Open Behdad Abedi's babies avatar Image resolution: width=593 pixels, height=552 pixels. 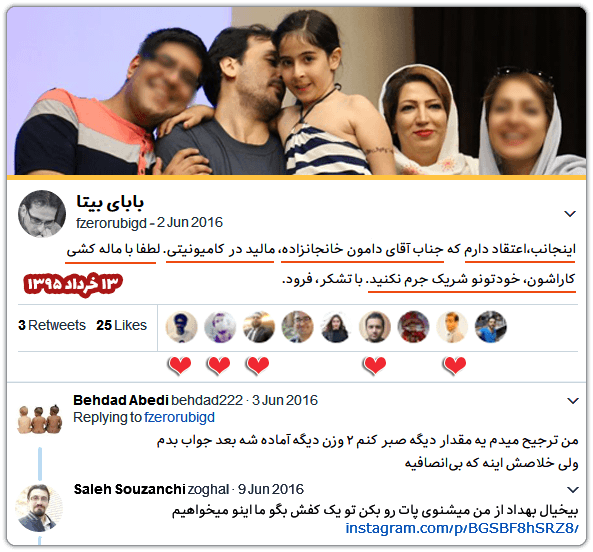[x=40, y=419]
